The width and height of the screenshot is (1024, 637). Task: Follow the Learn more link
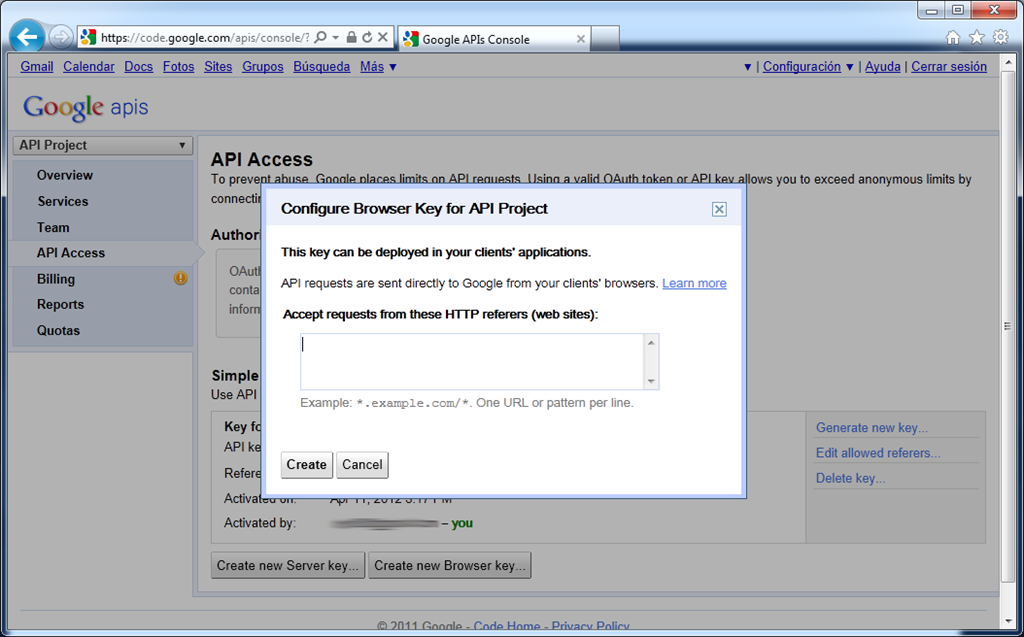point(694,283)
